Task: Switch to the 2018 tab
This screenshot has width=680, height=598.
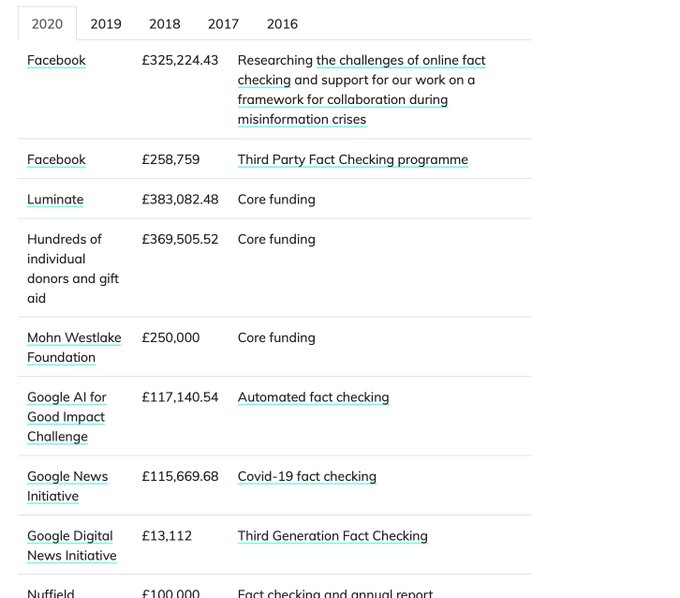Action: tap(164, 24)
